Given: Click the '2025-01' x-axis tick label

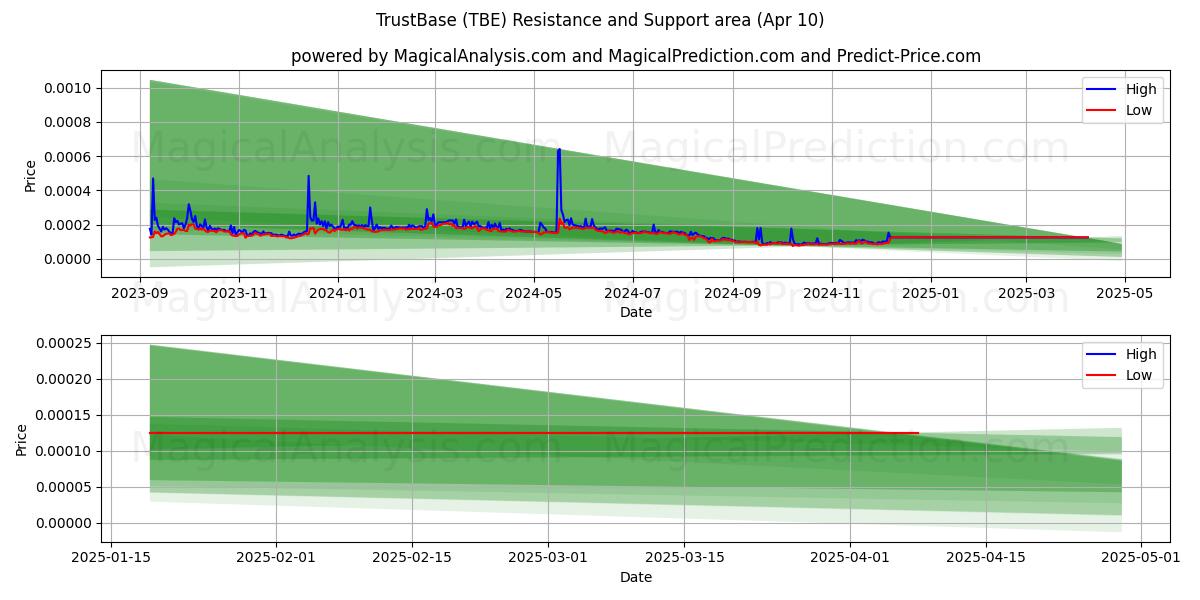Looking at the screenshot, I should (930, 293).
